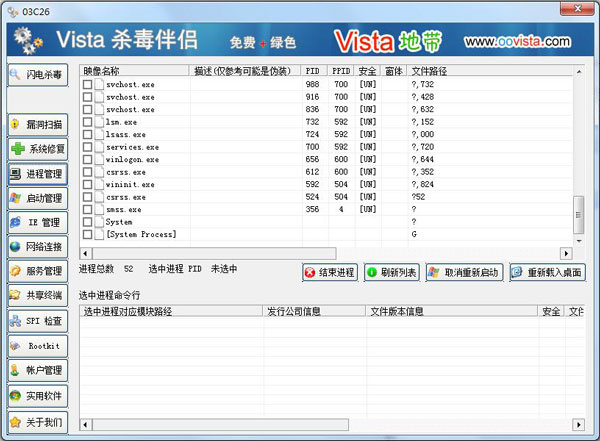600x441 pixels.
Task: Sort by PID column header
Action: pyautogui.click(x=314, y=71)
